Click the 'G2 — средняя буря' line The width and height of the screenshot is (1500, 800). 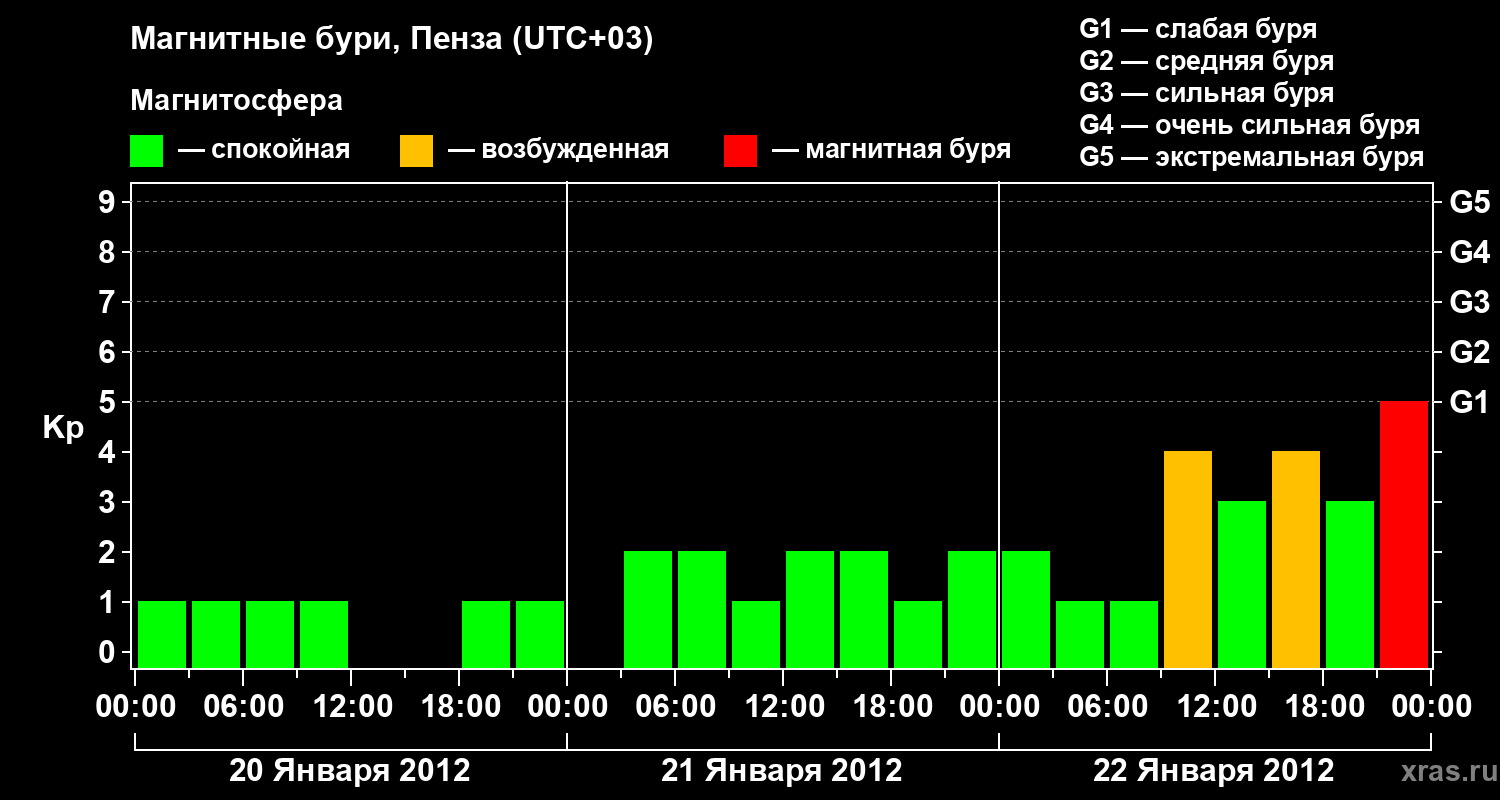pyautogui.click(x=1207, y=61)
